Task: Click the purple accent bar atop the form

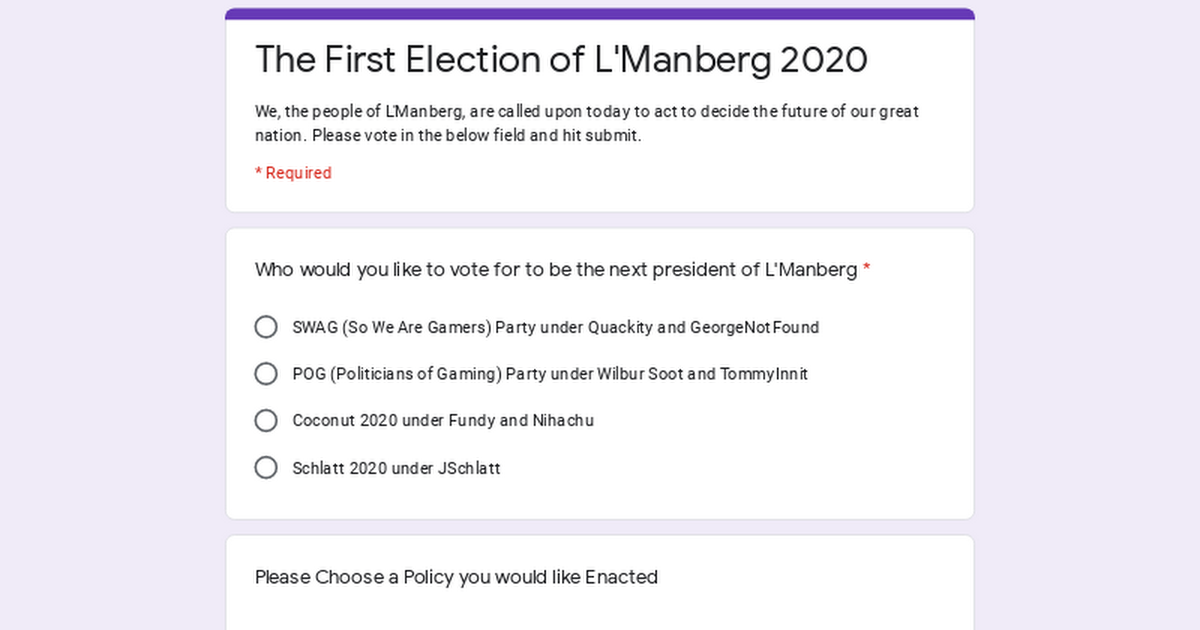Action: [600, 14]
